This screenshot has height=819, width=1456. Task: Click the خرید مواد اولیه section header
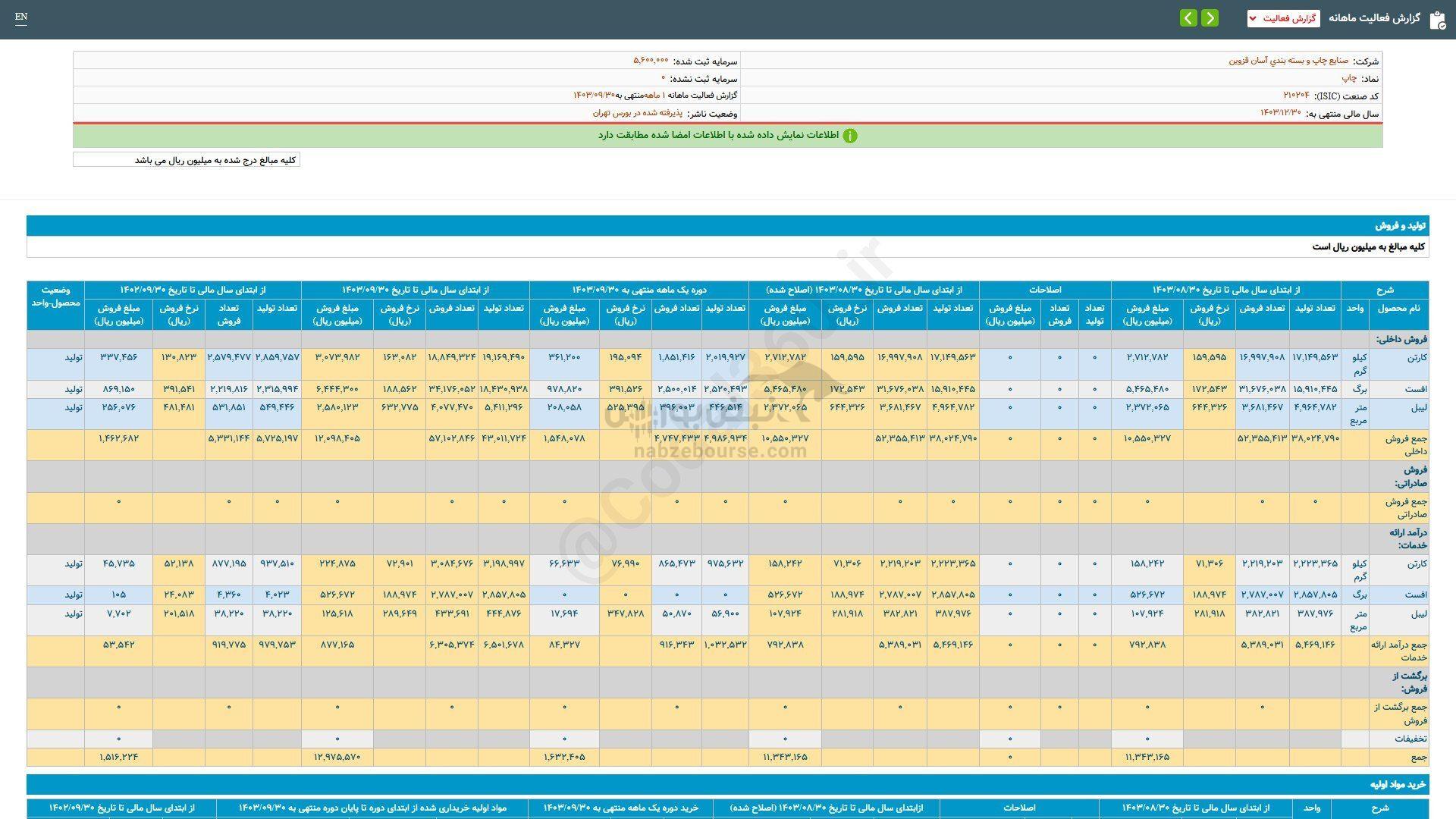1398,785
